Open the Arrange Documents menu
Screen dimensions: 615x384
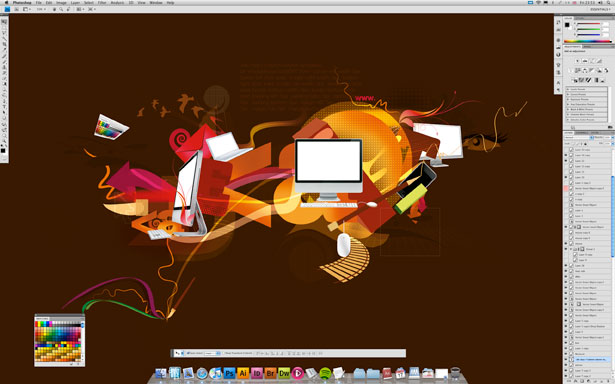coord(80,9)
